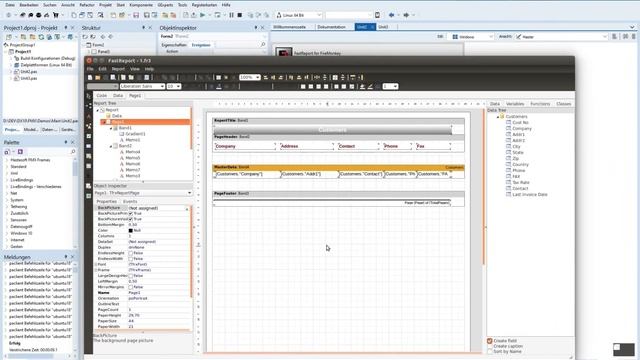The width and height of the screenshot is (640, 360).
Task: Select the text 'A' object tool in sidebar
Action: (x=89, y=116)
